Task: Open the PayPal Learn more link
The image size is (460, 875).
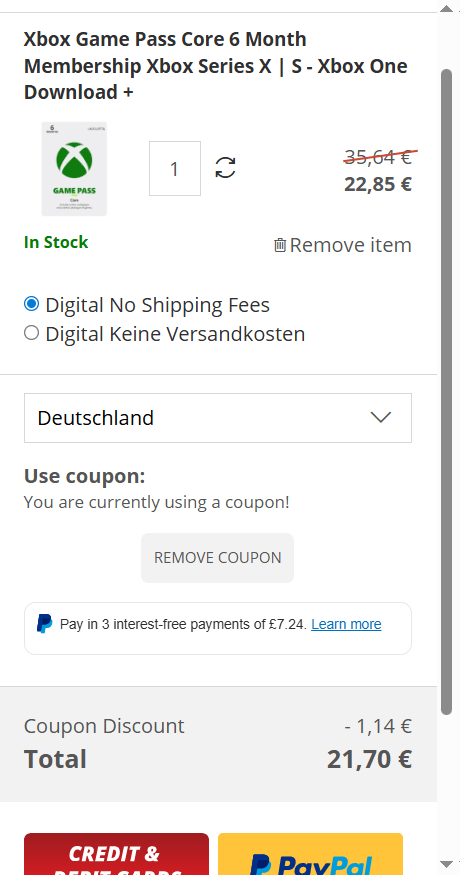Action: click(346, 624)
